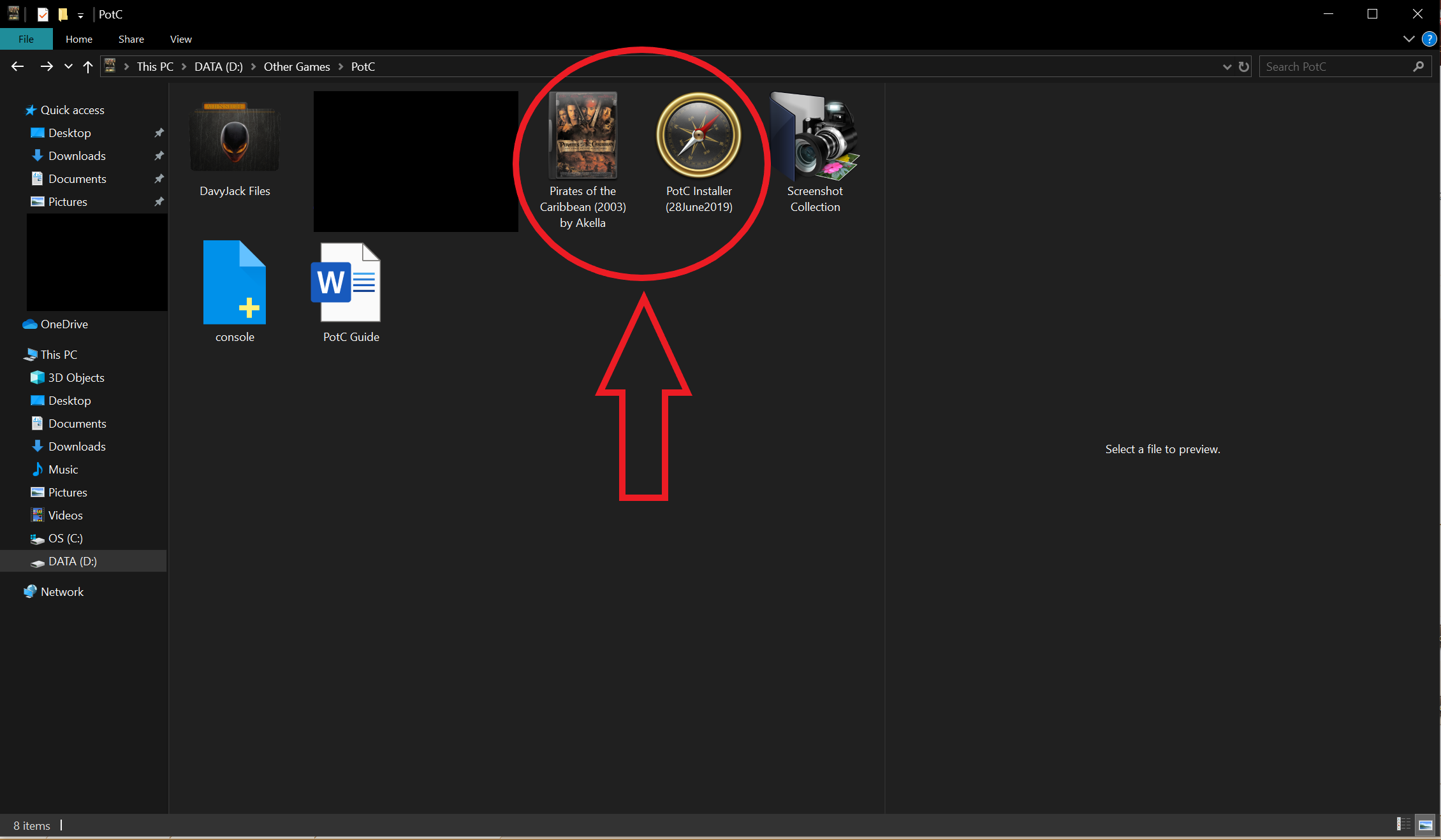Viewport: 1441px width, 840px height.
Task: Open the Screenshot Collection folder
Action: click(815, 153)
